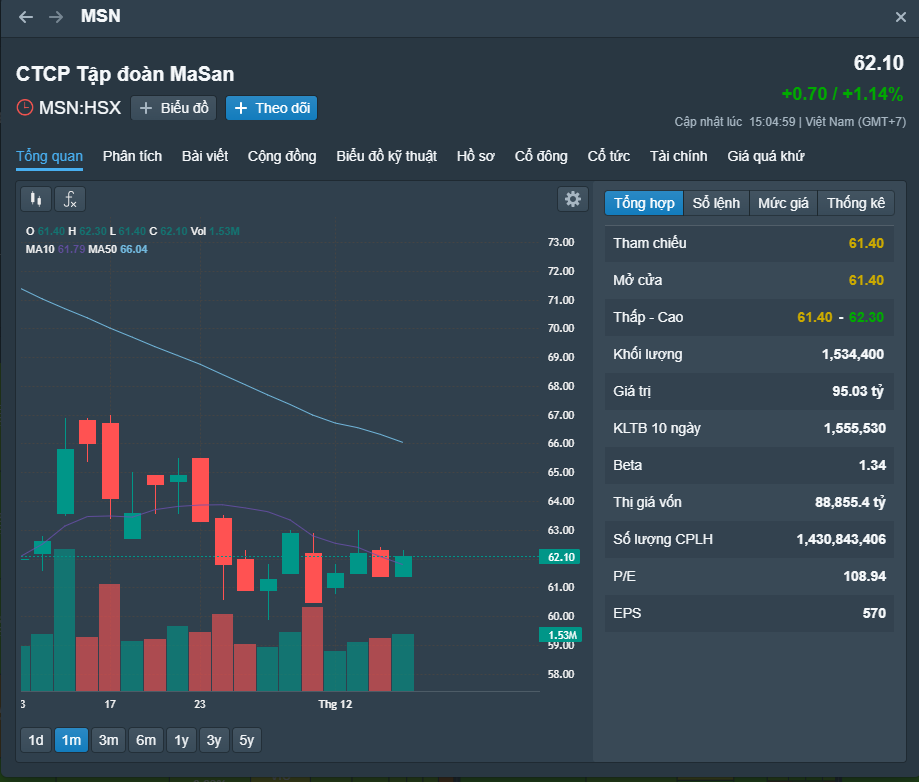Click the MA50 66.04 legend entry
Image resolution: width=919 pixels, height=782 pixels.
(118, 249)
